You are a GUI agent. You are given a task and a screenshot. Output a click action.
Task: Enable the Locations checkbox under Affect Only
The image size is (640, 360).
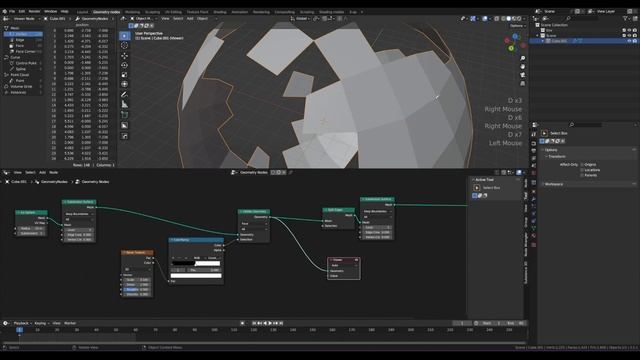tap(582, 170)
